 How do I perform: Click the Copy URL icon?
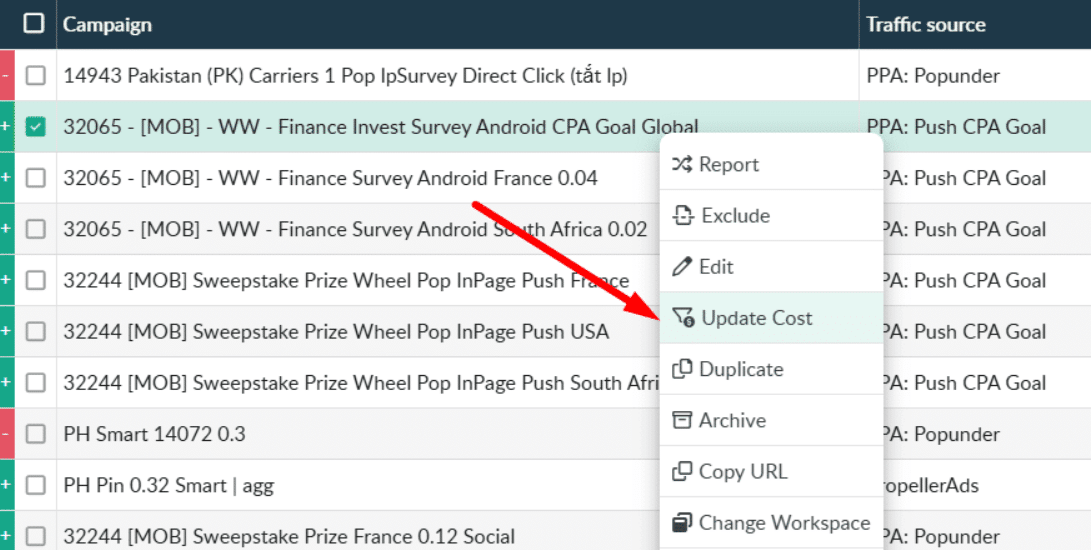683,471
